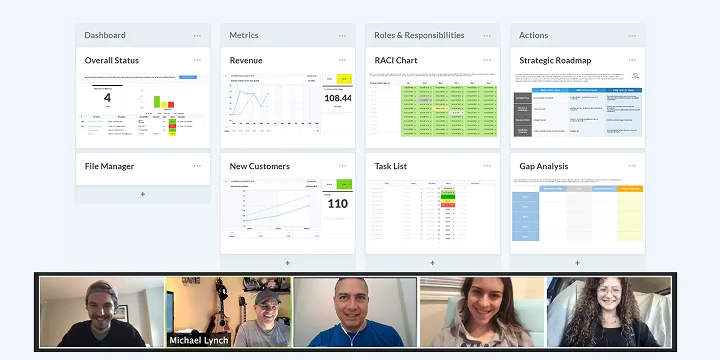Open the Gap Analysis table preview
This screenshot has width=720, height=360.
(x=577, y=210)
